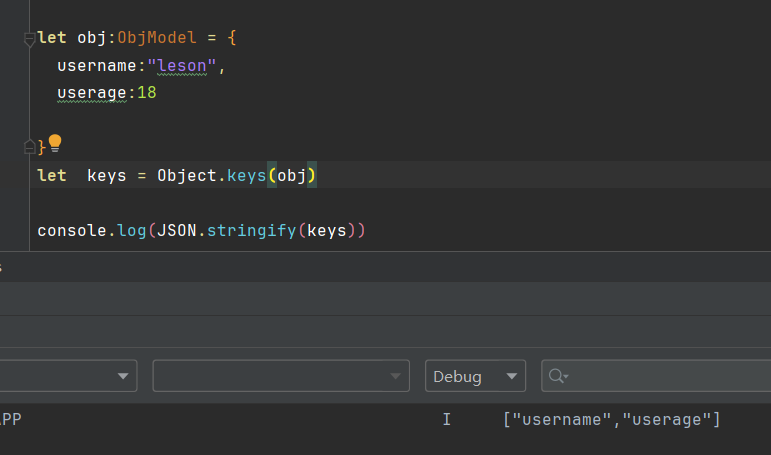Collapse the obj declaration fold marker
The height and width of the screenshot is (455, 771).
click(x=29, y=39)
